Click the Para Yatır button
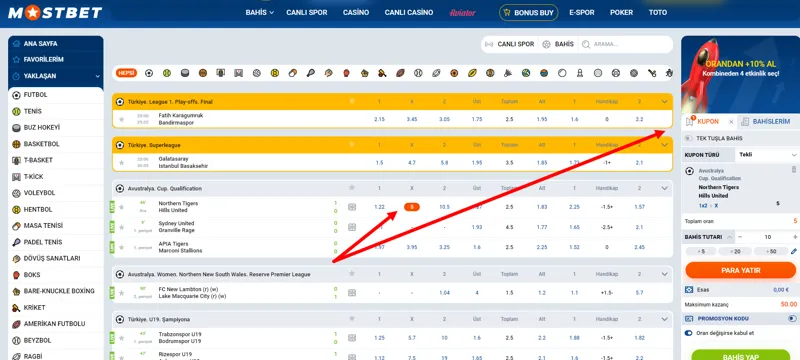Viewport: 800px width, 360px height. point(740,270)
